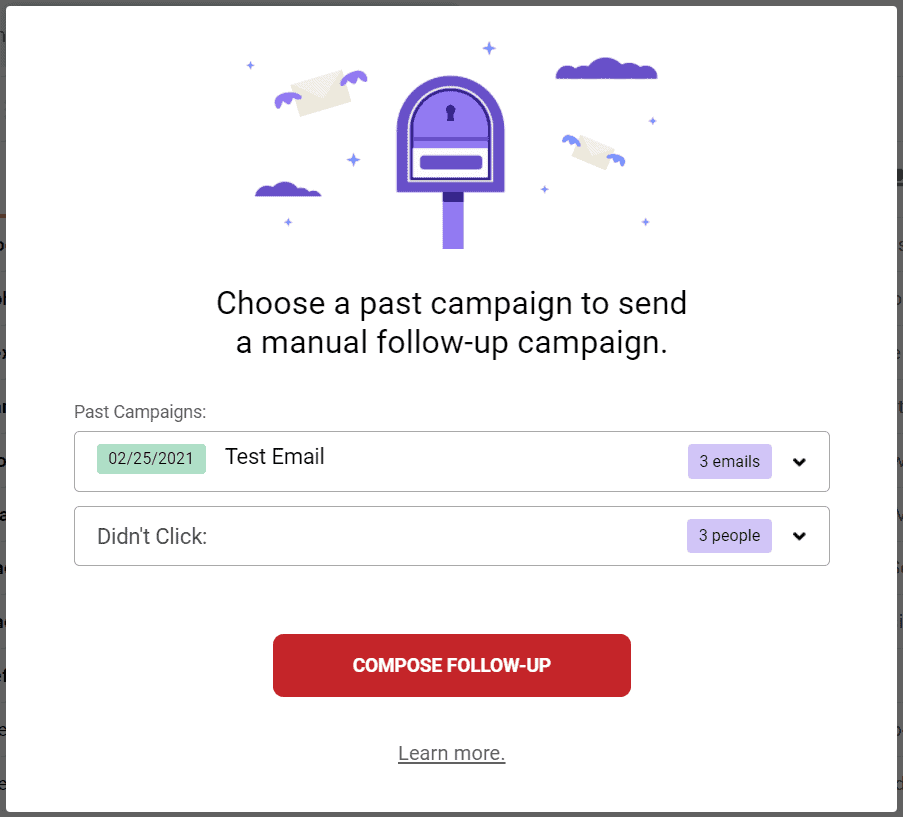This screenshot has height=817, width=903.
Task: Click the winged envelope left of mailbox
Action: click(x=321, y=92)
